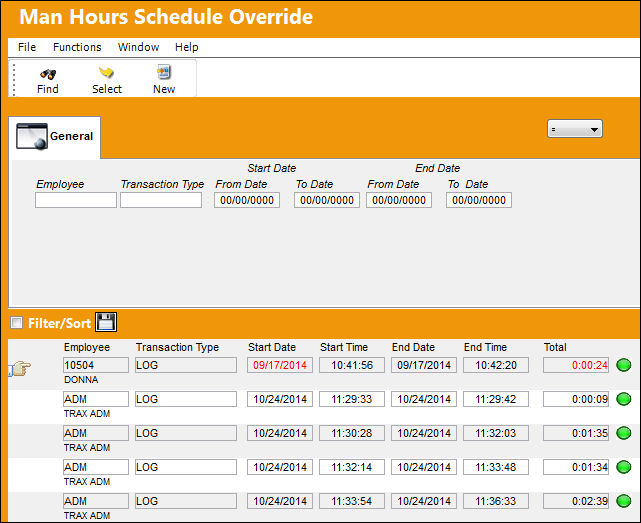The width and height of the screenshot is (641, 523).
Task: Click the red start date 09/17/2014
Action: [280, 365]
